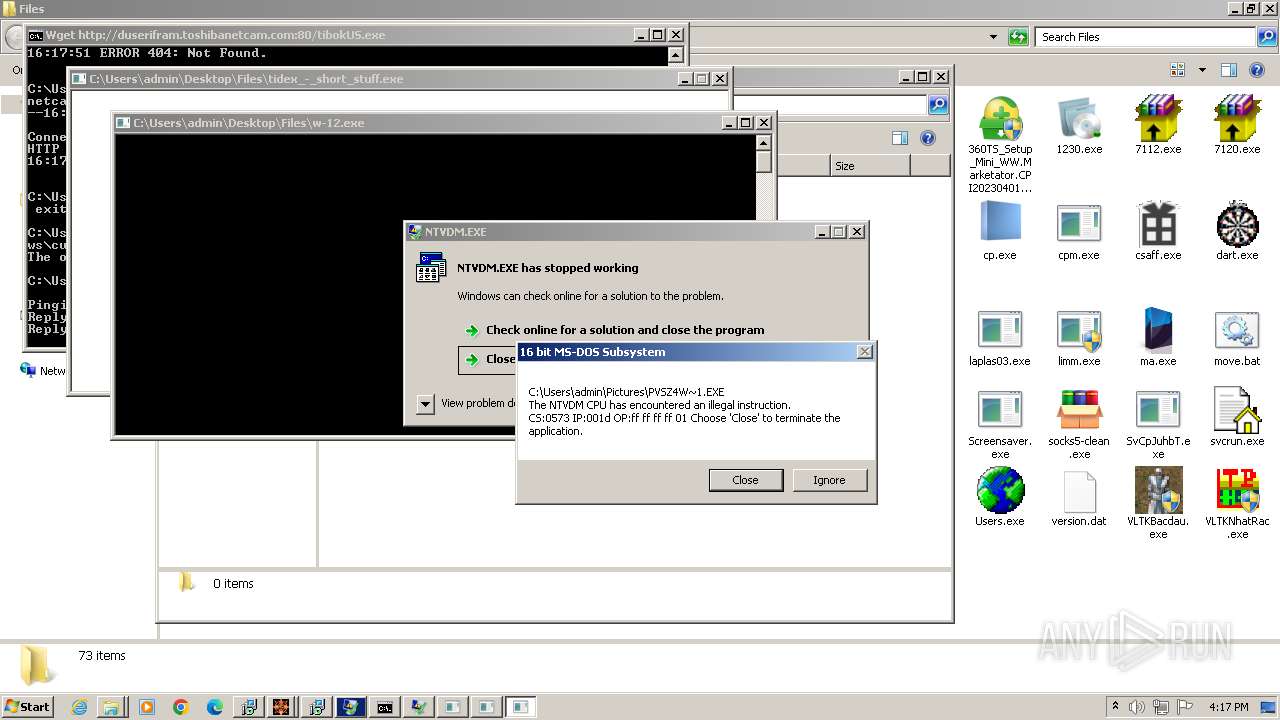Toggle the preview pane in Files window

point(1229,70)
